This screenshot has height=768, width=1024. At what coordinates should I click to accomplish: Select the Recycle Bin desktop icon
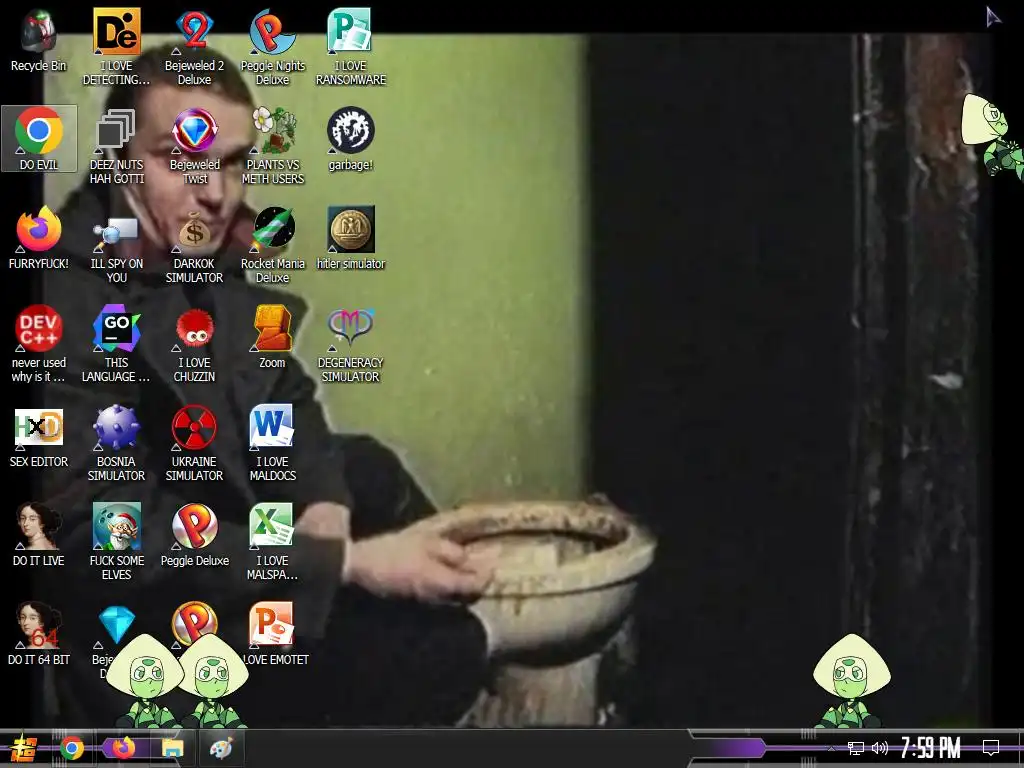(x=39, y=40)
